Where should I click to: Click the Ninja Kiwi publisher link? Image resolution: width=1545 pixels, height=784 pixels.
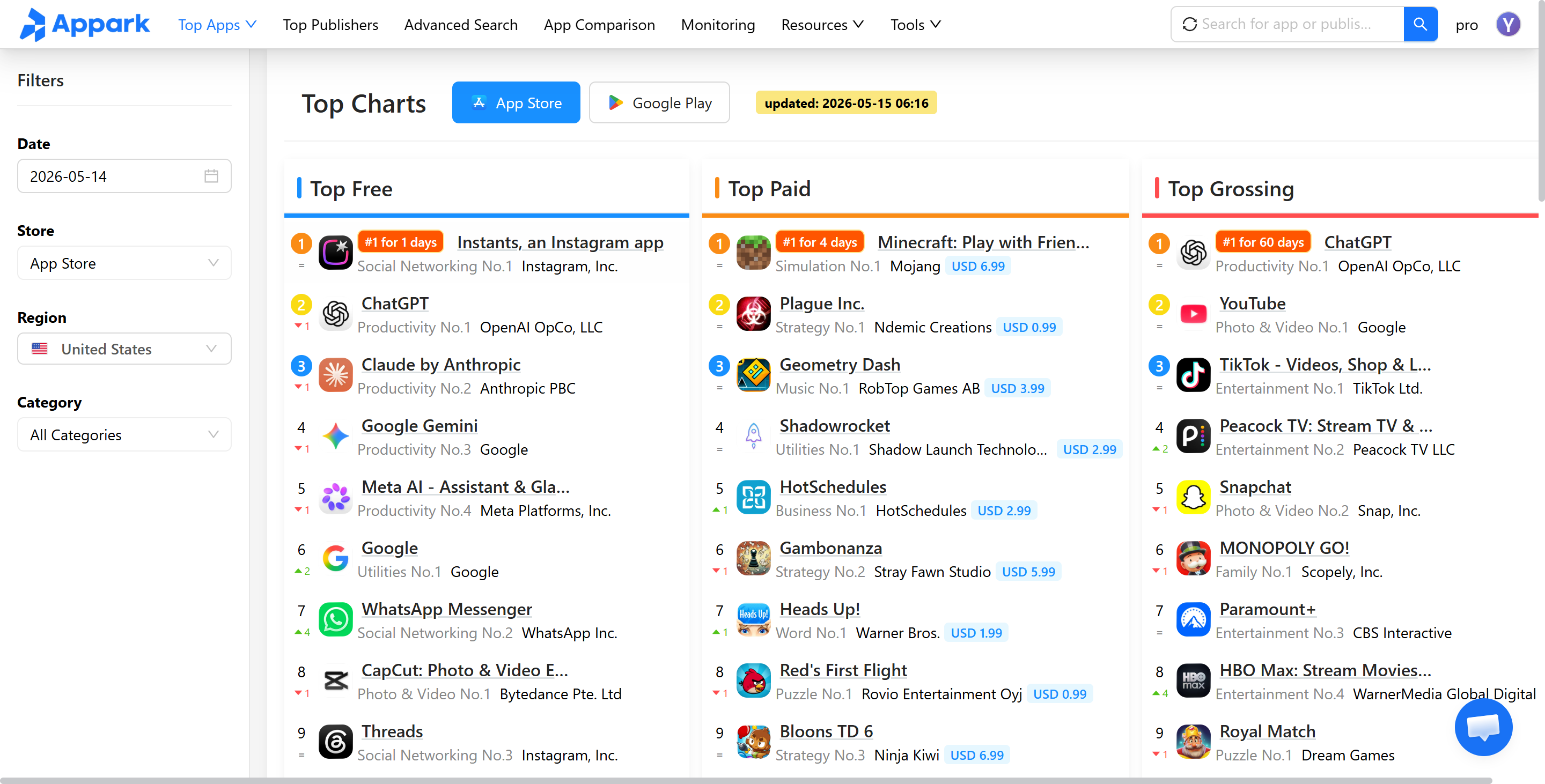pyautogui.click(x=906, y=755)
